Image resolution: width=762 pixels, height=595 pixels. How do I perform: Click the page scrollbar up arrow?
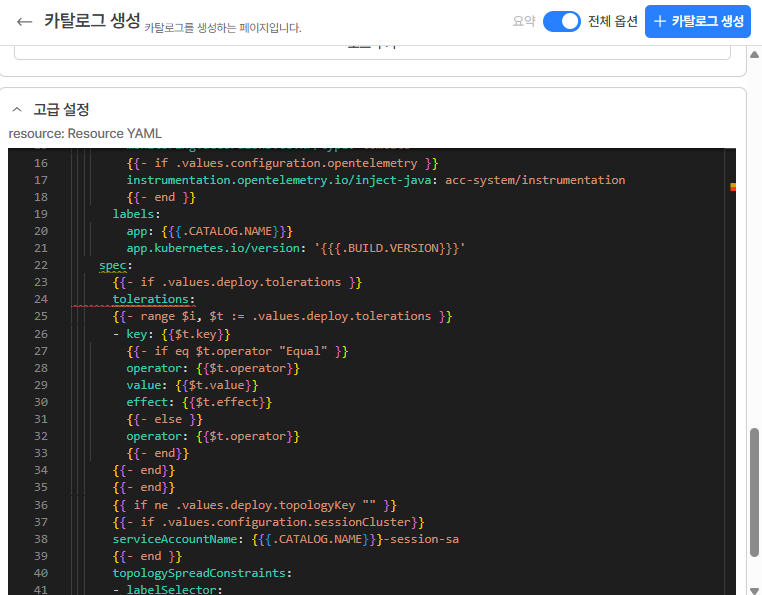point(754,54)
